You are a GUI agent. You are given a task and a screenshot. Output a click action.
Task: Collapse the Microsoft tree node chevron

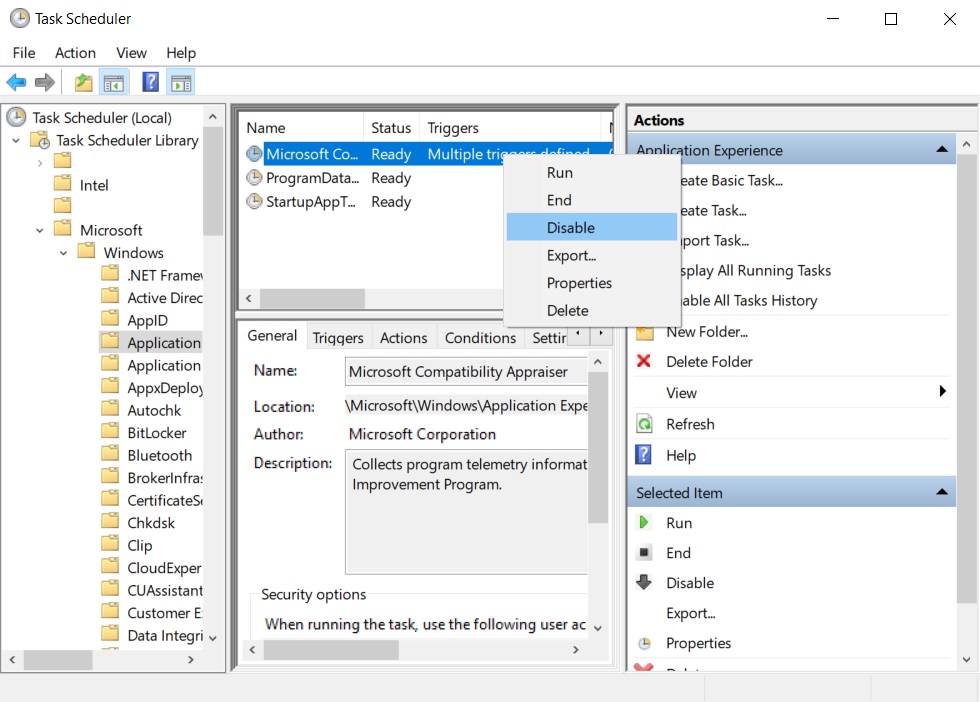point(40,231)
